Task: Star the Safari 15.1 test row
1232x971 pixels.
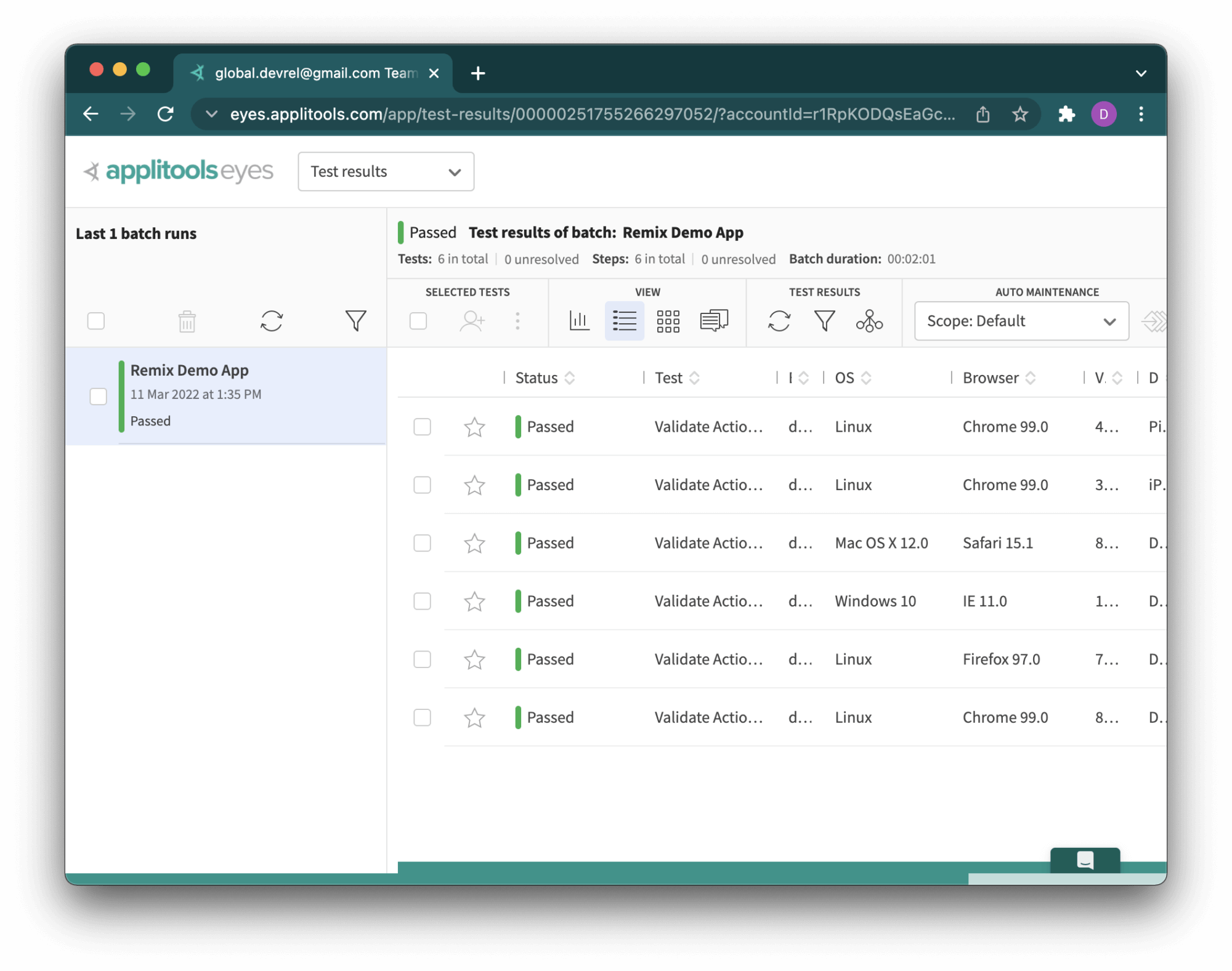Action: [x=474, y=543]
